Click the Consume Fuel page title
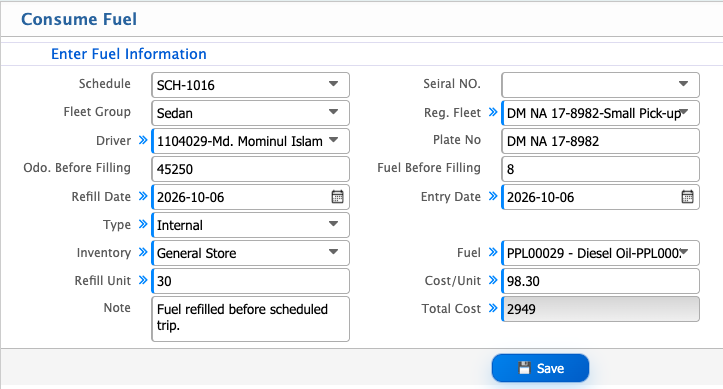The height and width of the screenshot is (389, 723). [x=79, y=19]
